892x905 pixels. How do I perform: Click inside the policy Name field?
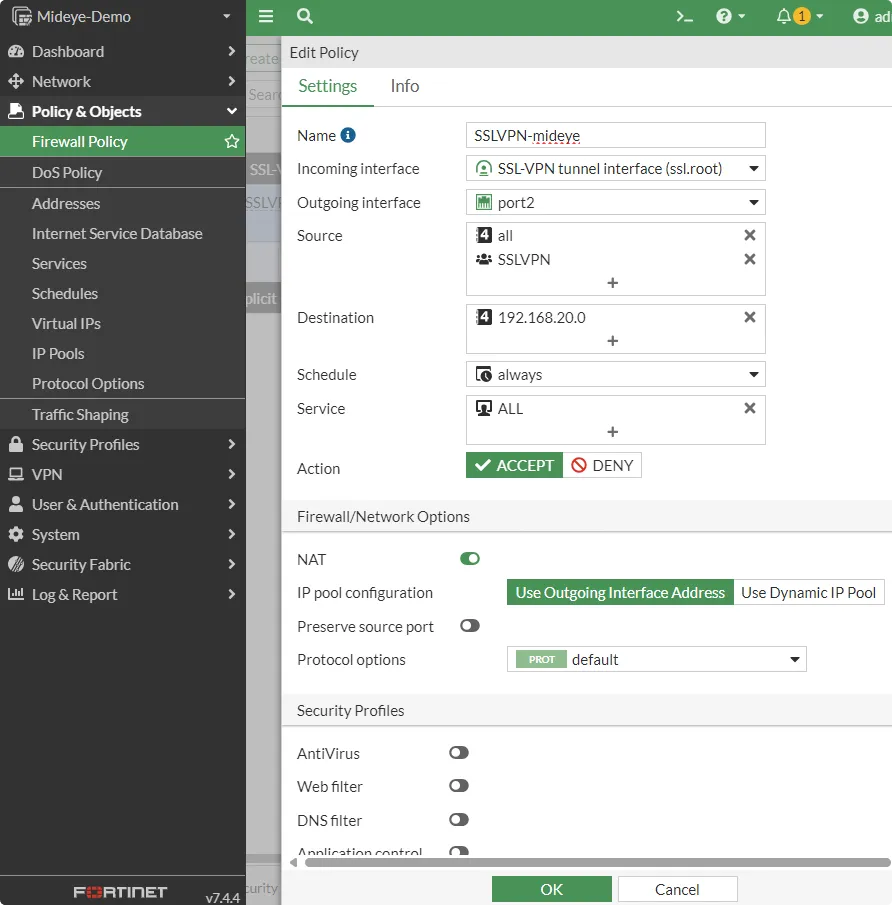pyautogui.click(x=615, y=135)
